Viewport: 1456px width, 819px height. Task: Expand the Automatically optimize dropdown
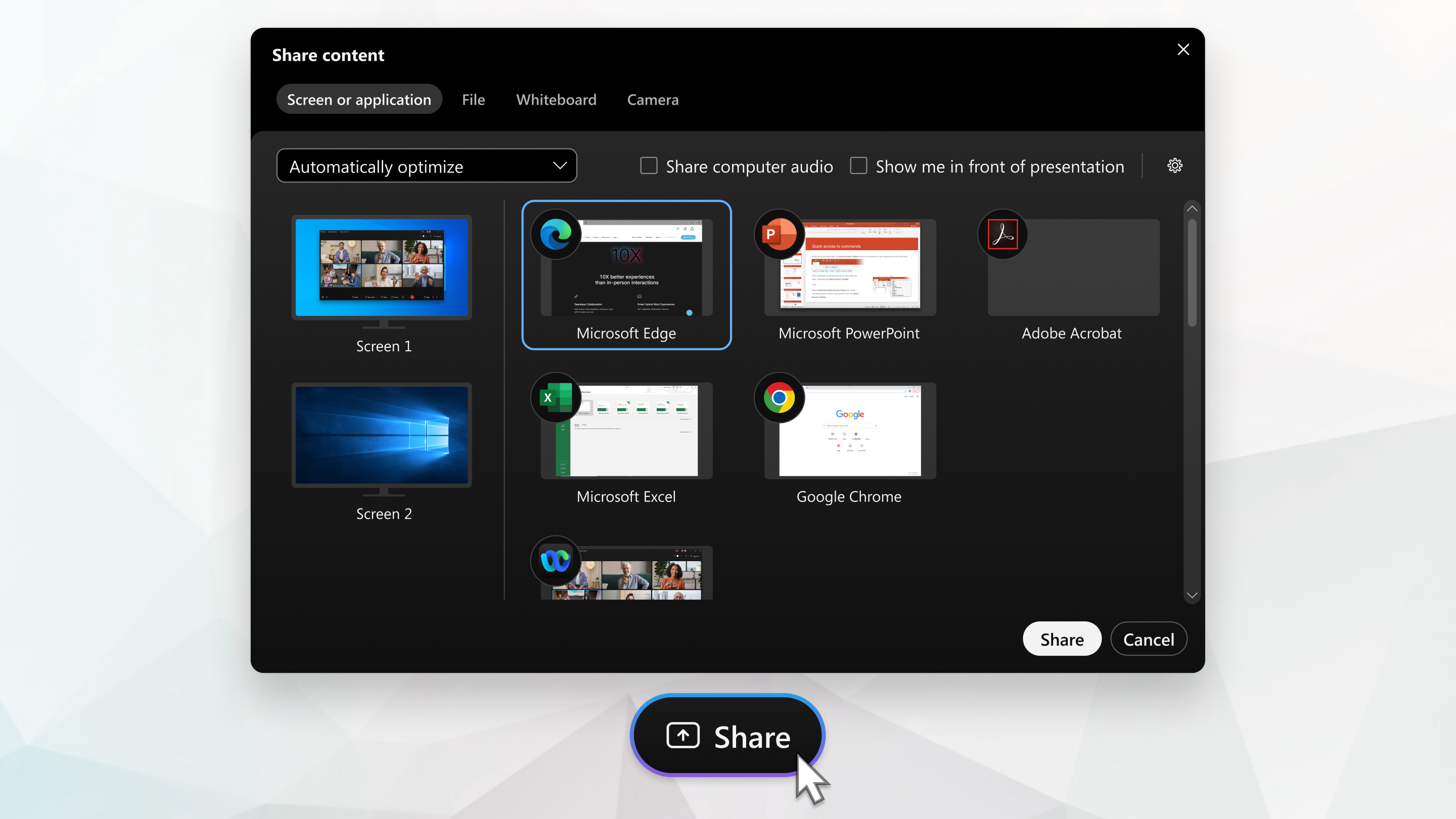click(x=426, y=166)
